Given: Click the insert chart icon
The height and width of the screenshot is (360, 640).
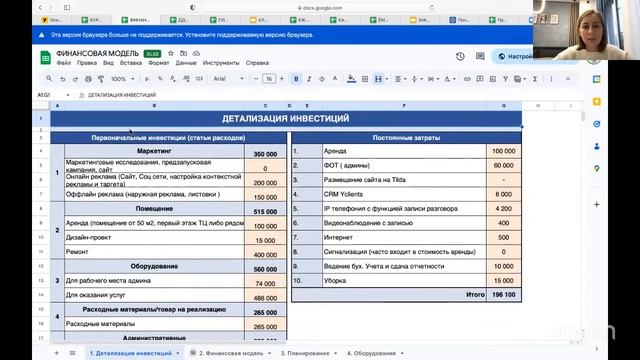Looking at the screenshot, I should (493, 79).
